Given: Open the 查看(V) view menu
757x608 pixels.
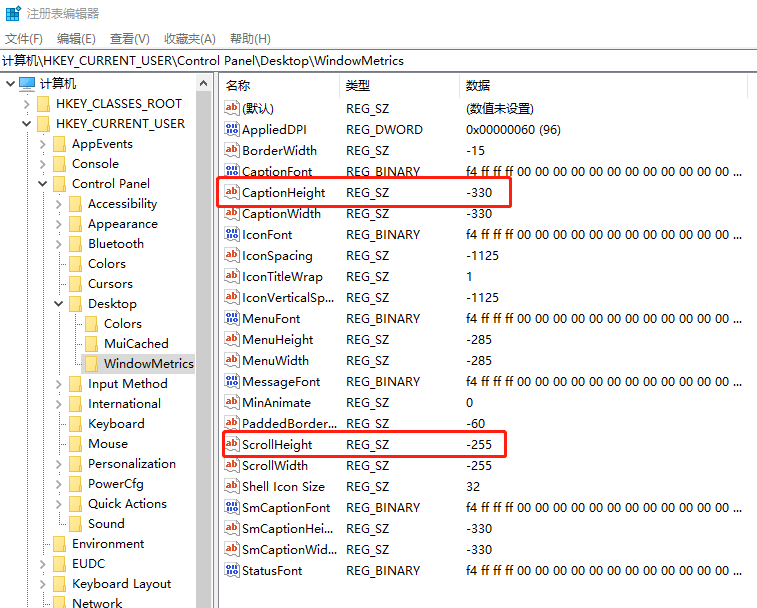Looking at the screenshot, I should click(129, 39).
